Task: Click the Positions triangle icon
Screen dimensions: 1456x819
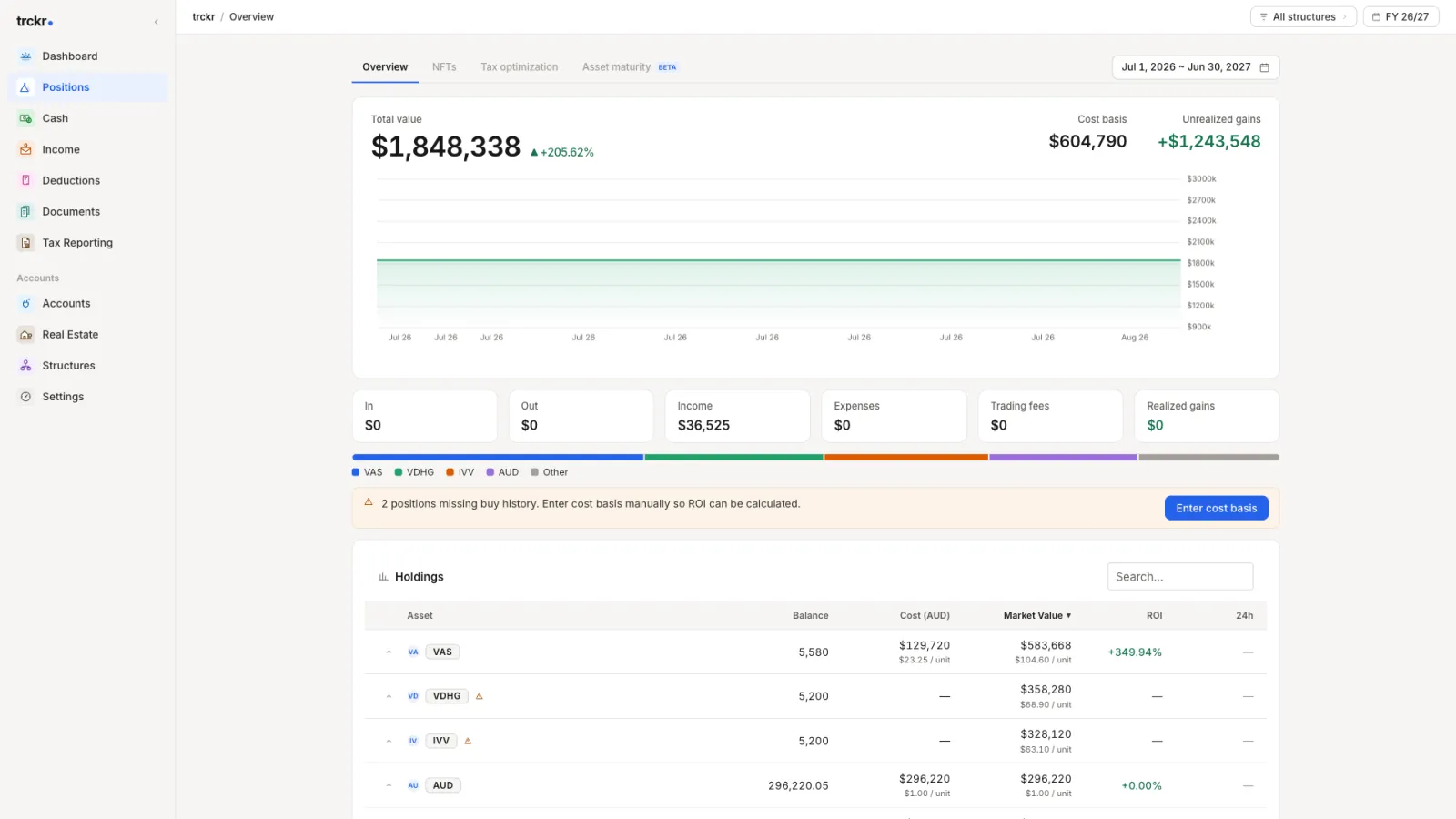Action: pyautogui.click(x=25, y=87)
